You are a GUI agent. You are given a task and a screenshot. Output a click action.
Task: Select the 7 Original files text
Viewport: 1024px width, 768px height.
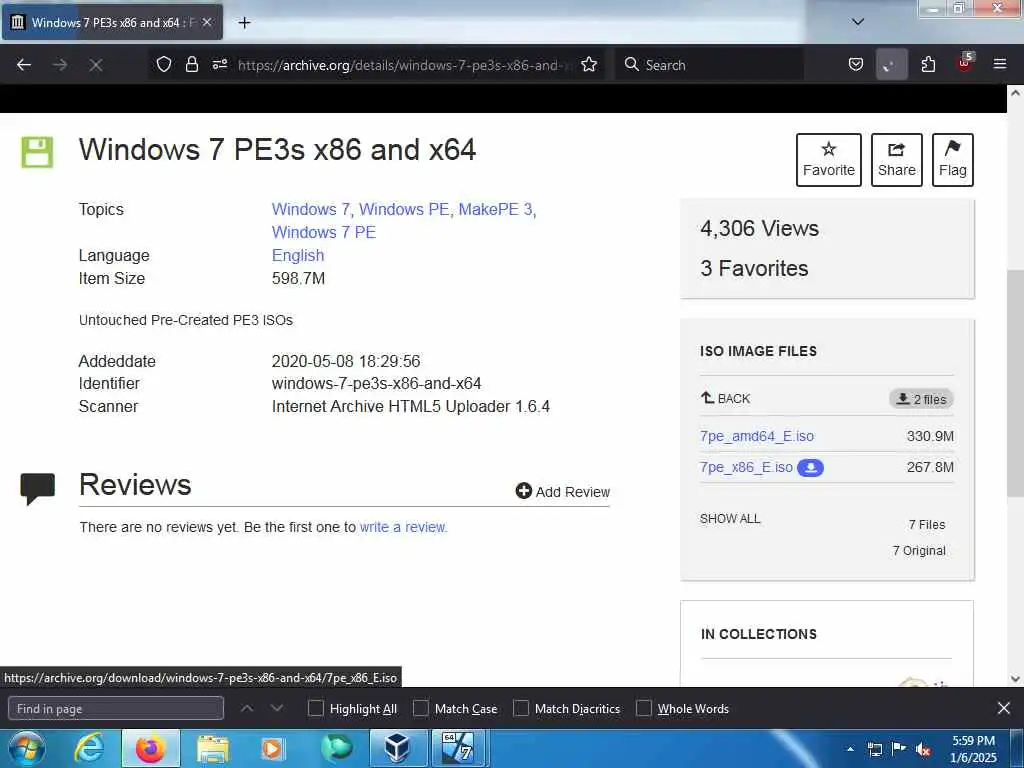[919, 551]
